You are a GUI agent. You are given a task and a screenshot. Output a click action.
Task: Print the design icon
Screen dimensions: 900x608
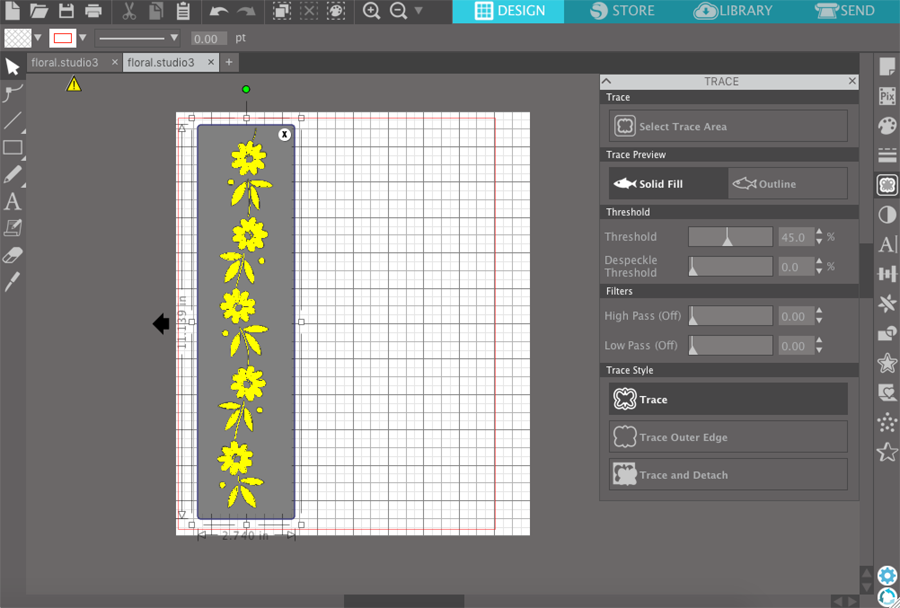tap(93, 10)
